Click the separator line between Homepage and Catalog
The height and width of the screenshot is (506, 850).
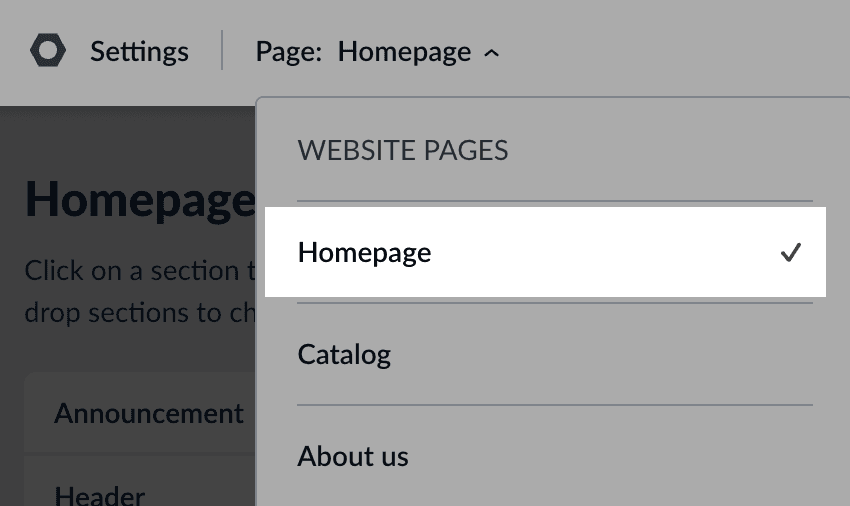[555, 303]
